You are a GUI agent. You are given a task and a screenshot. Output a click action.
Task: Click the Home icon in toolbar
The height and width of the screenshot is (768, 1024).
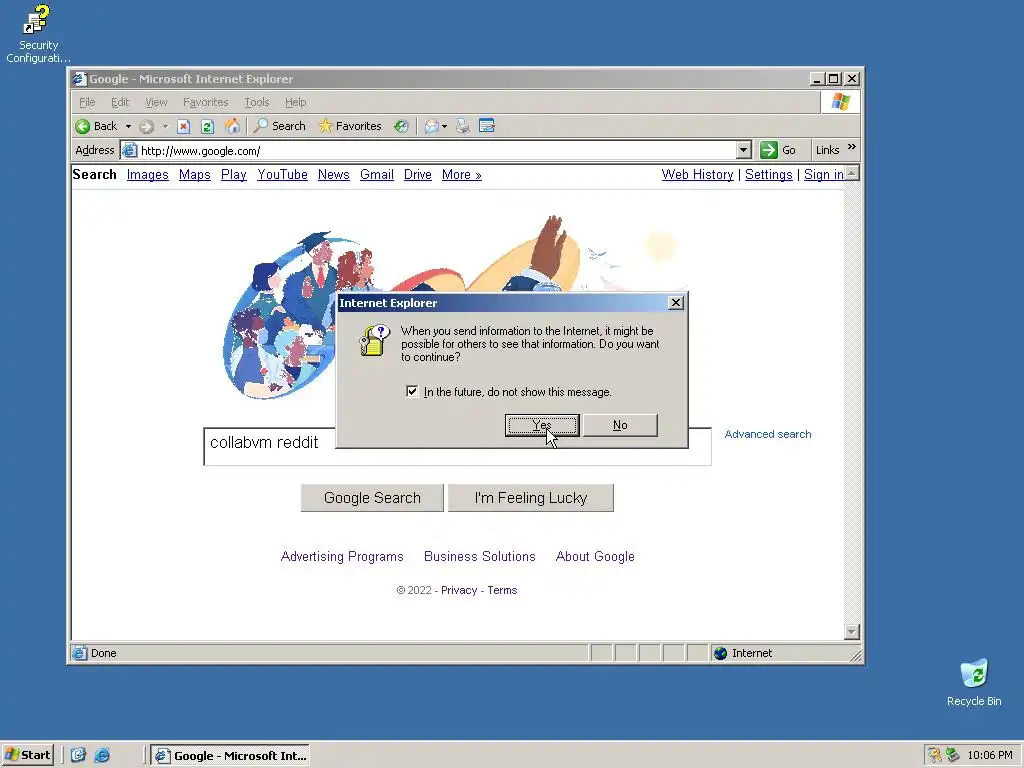tap(232, 126)
